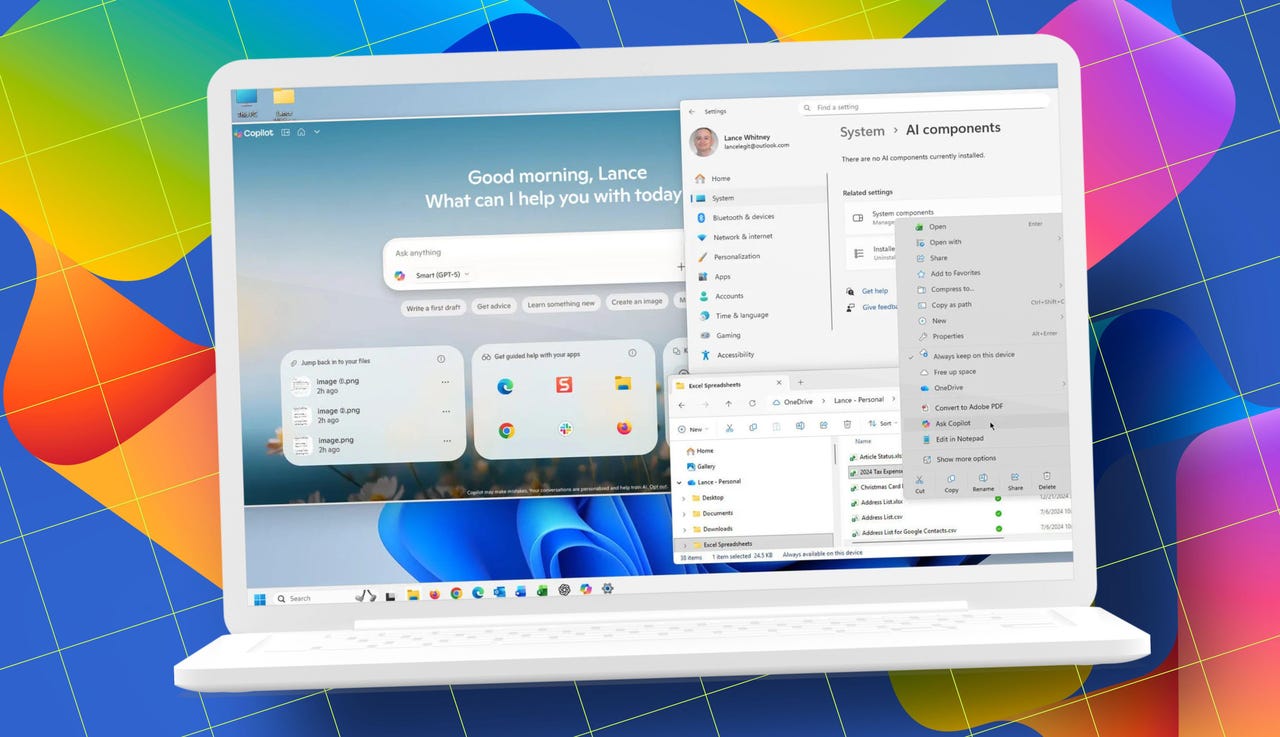Open Edge from the guided help widget
Viewport: 1280px width, 737px height.
click(x=505, y=387)
